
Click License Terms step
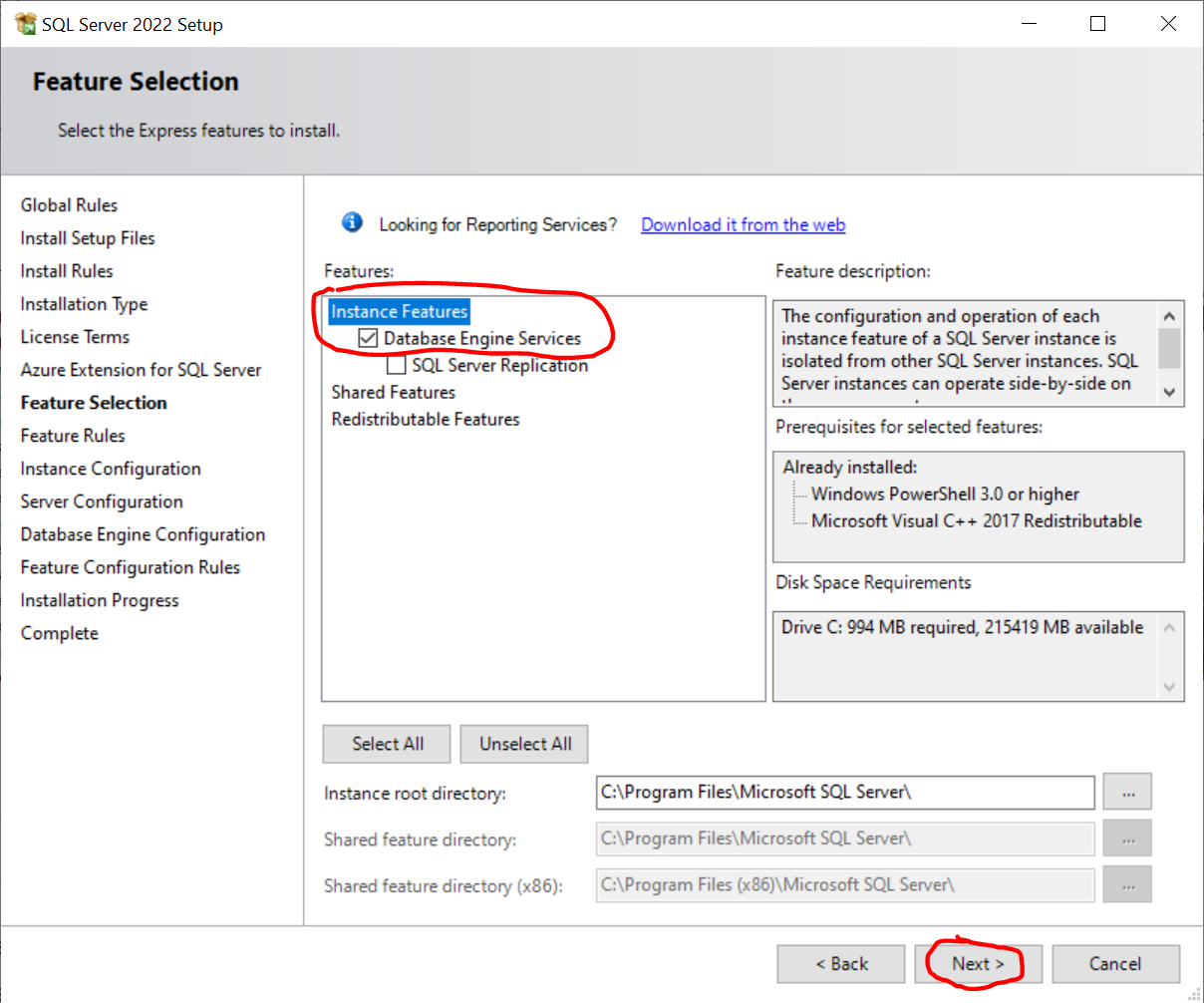coord(75,337)
